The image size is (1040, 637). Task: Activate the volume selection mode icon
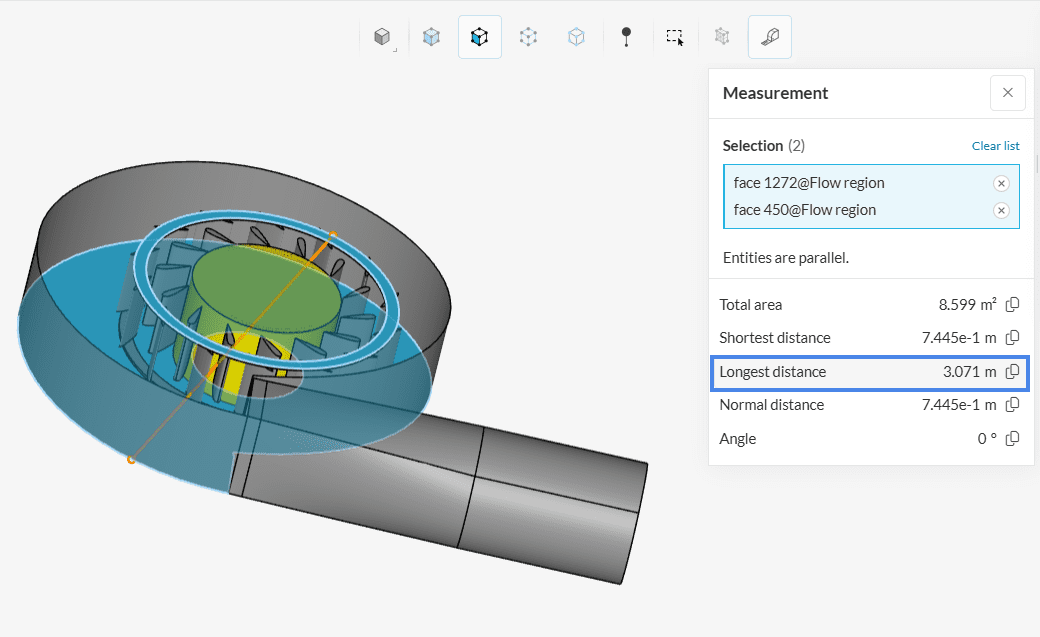pyautogui.click(x=431, y=37)
